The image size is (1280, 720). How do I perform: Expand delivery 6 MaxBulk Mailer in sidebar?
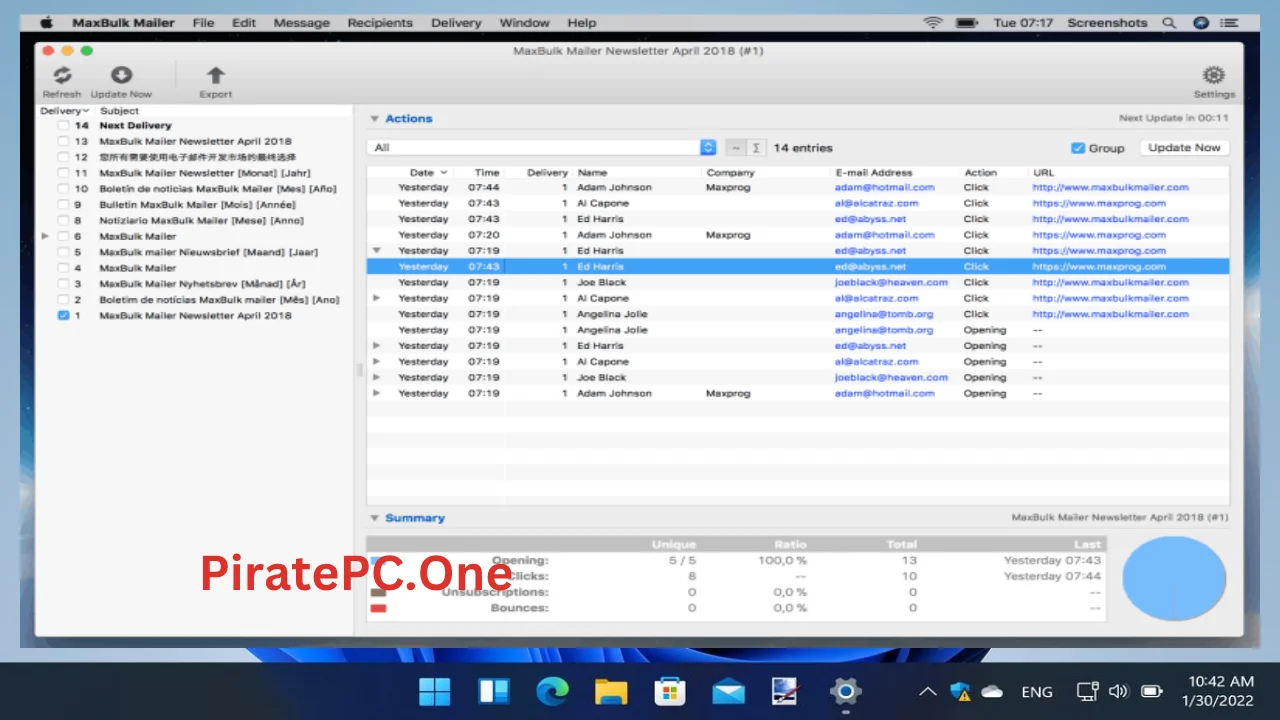45,237
